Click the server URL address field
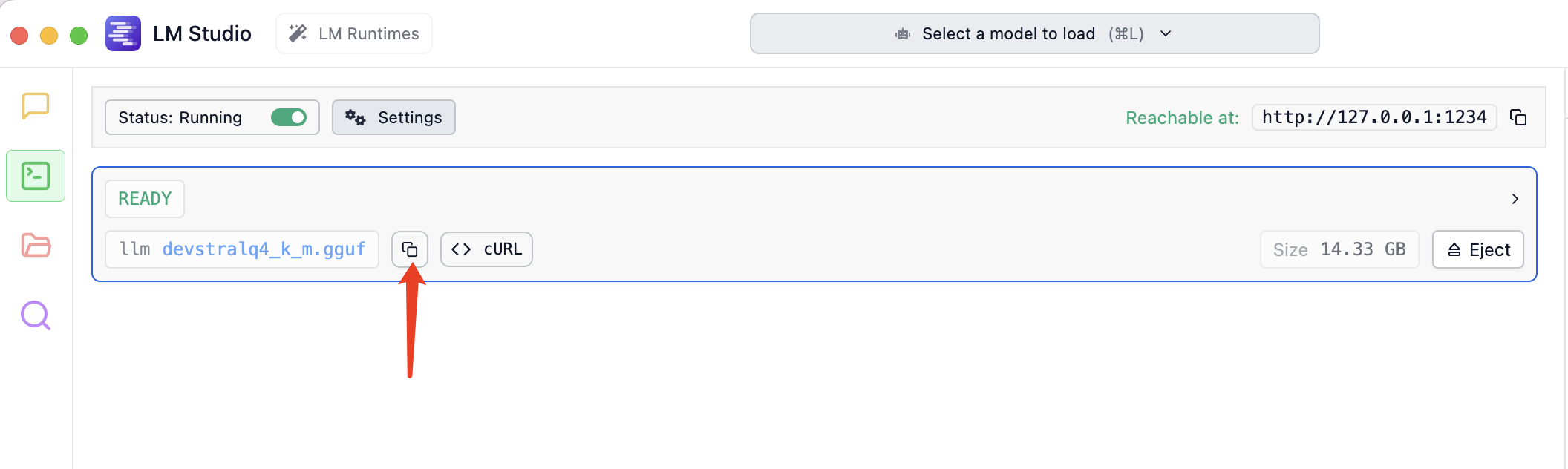The image size is (1568, 469). pyautogui.click(x=1374, y=117)
